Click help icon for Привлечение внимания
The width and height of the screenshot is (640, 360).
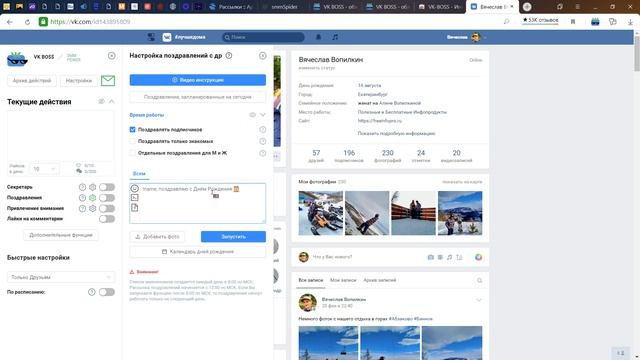[x=82, y=208]
